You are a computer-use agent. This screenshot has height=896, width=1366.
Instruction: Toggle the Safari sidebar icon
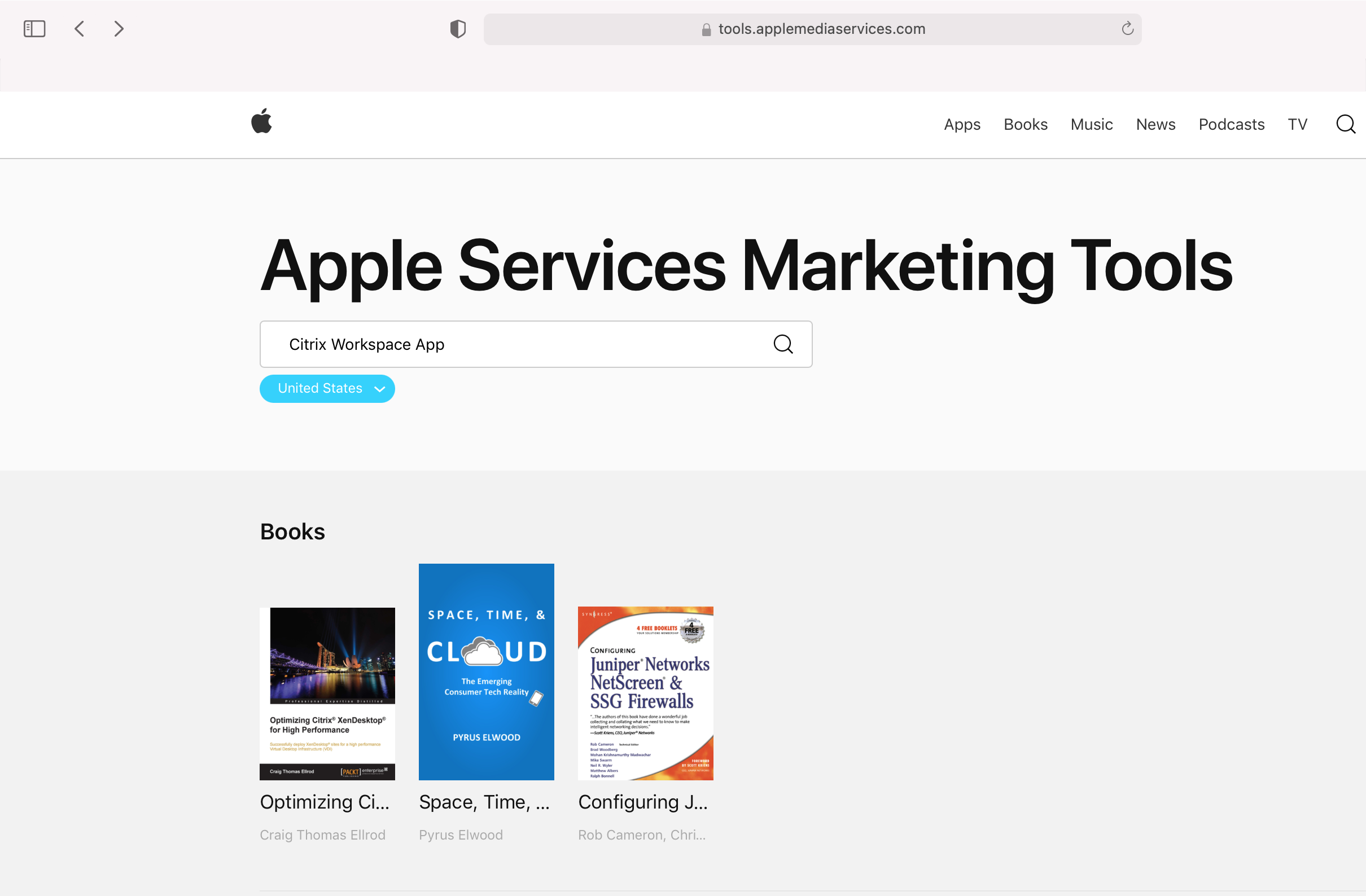click(x=34, y=29)
